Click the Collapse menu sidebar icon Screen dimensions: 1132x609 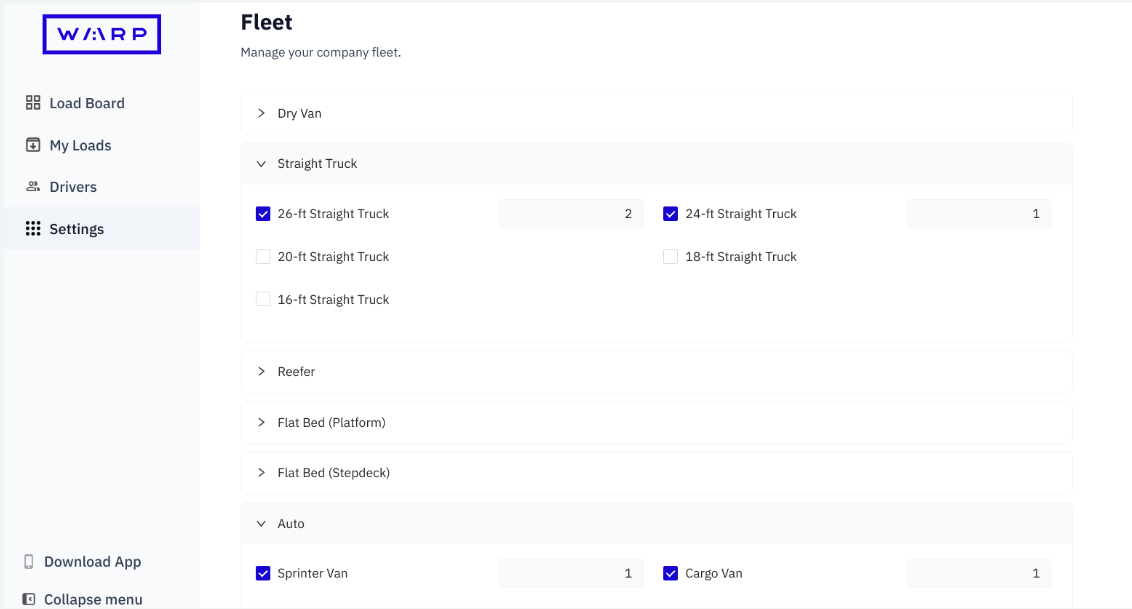click(29, 599)
